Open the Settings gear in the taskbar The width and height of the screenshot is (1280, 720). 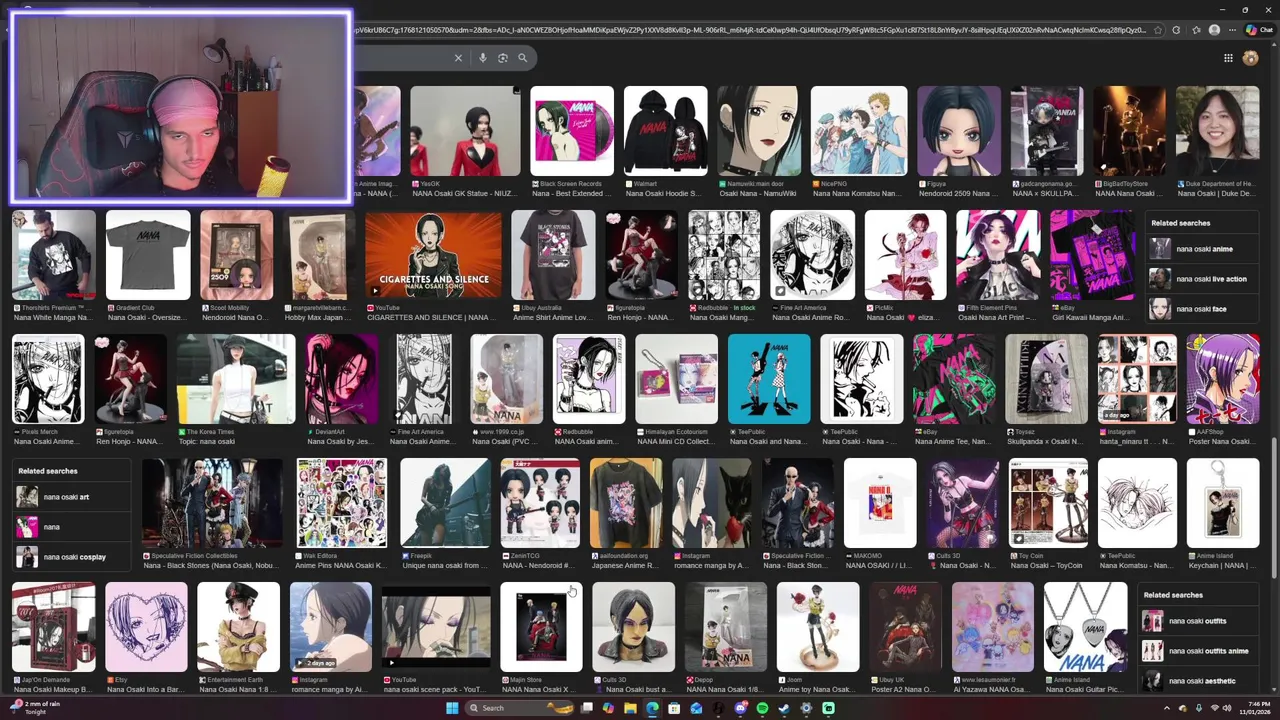click(806, 708)
